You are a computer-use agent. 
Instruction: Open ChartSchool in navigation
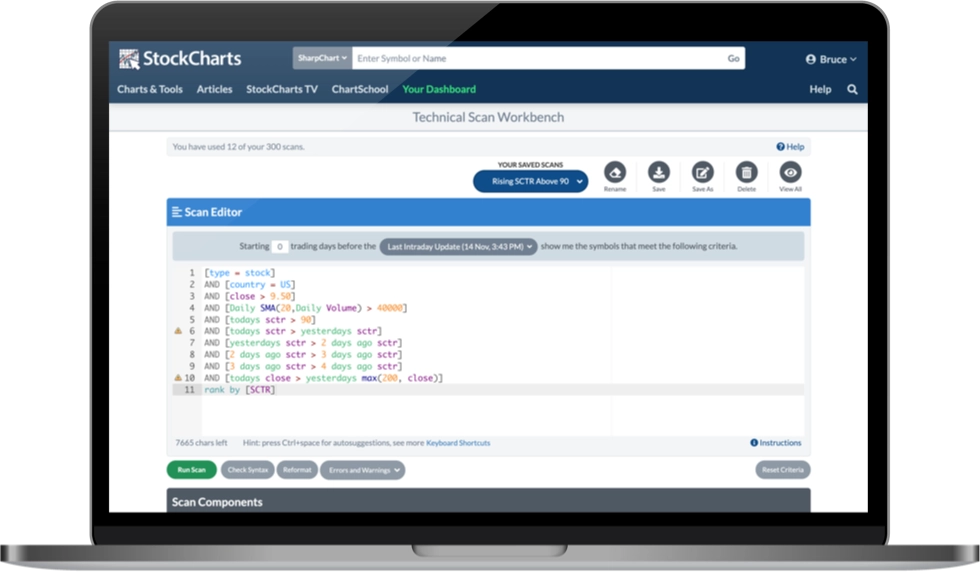click(360, 89)
